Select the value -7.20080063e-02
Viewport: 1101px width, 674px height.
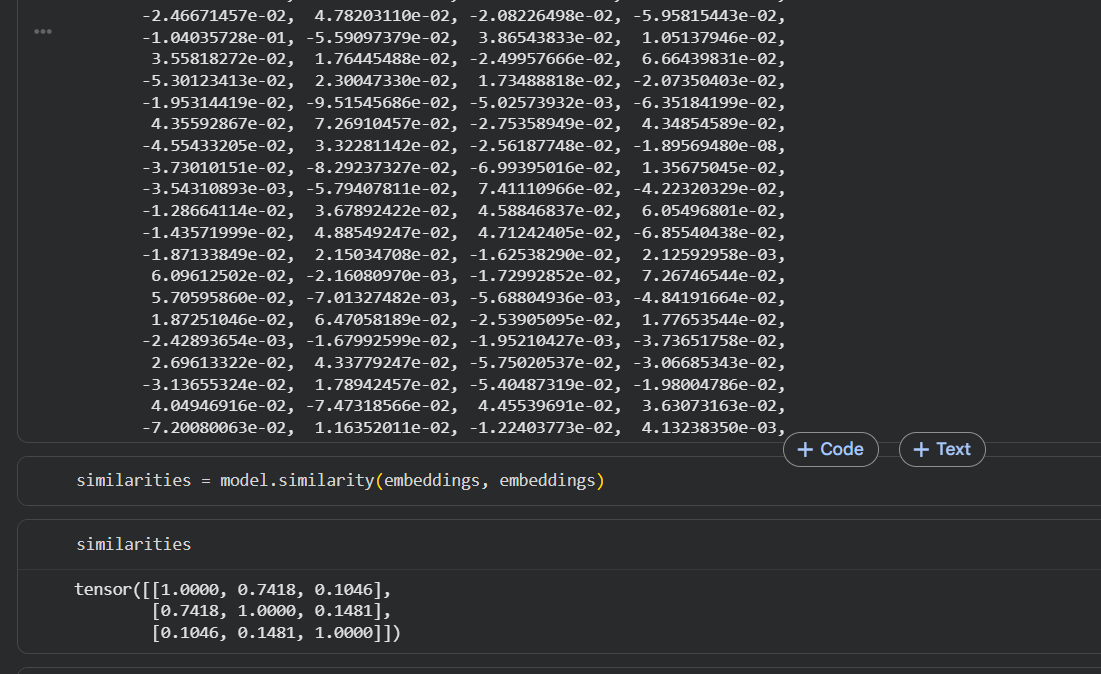pos(213,428)
